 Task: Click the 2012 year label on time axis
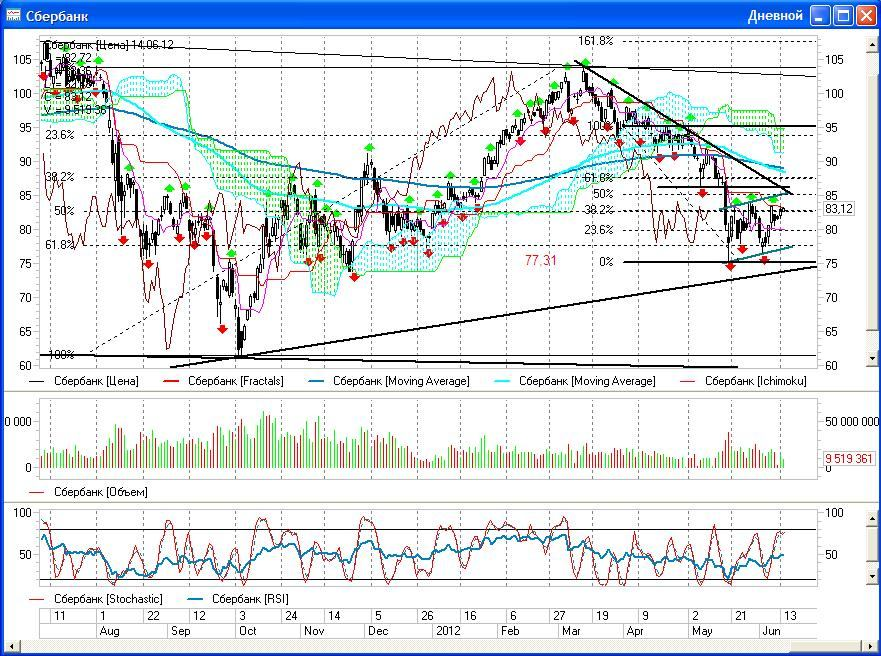click(448, 631)
